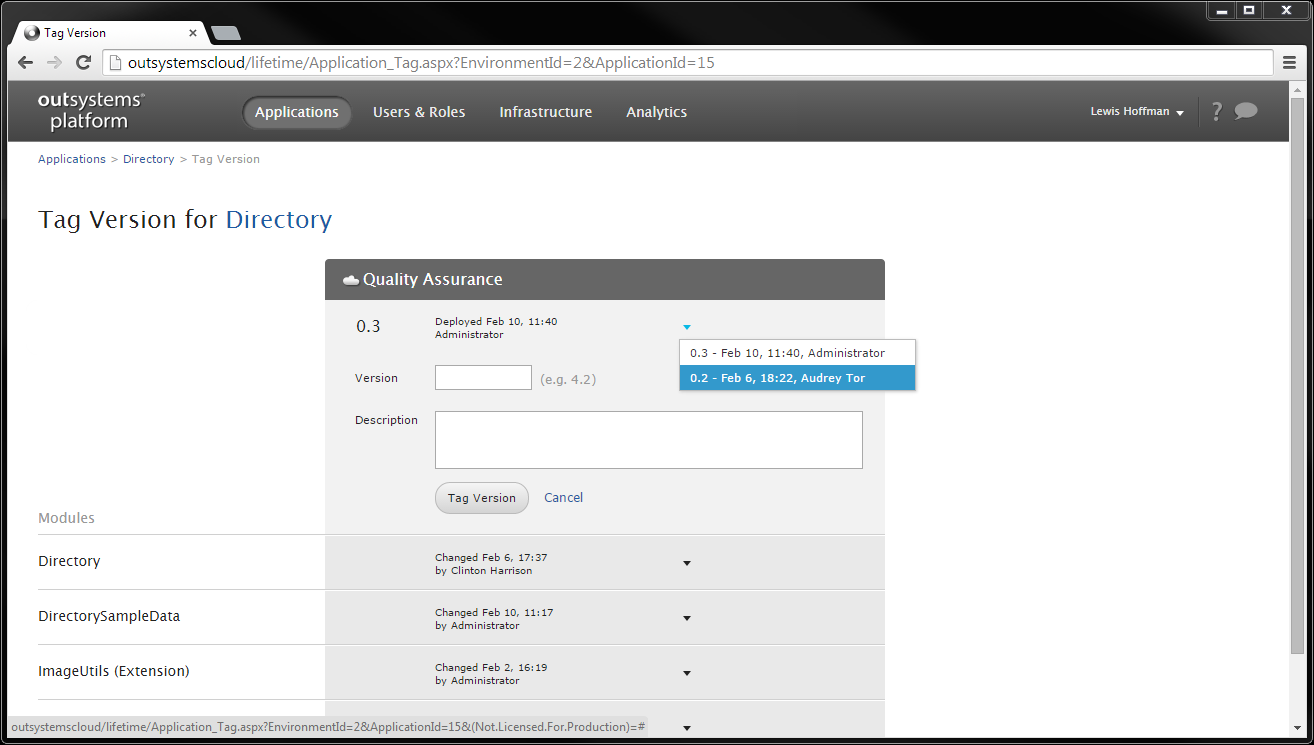Go to Applications in the breadcrumb
Screen dimensions: 1314x745
pos(72,159)
